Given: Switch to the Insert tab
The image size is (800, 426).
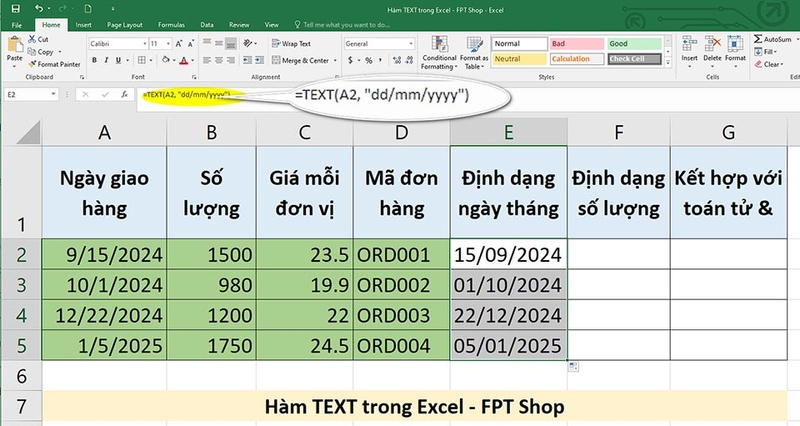Looking at the screenshot, I should 84,24.
